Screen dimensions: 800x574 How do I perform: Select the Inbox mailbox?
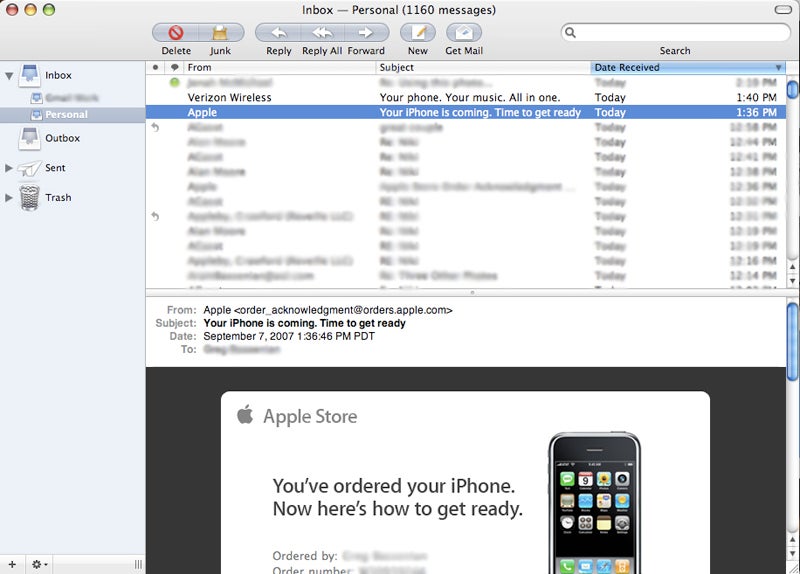pyautogui.click(x=58, y=75)
